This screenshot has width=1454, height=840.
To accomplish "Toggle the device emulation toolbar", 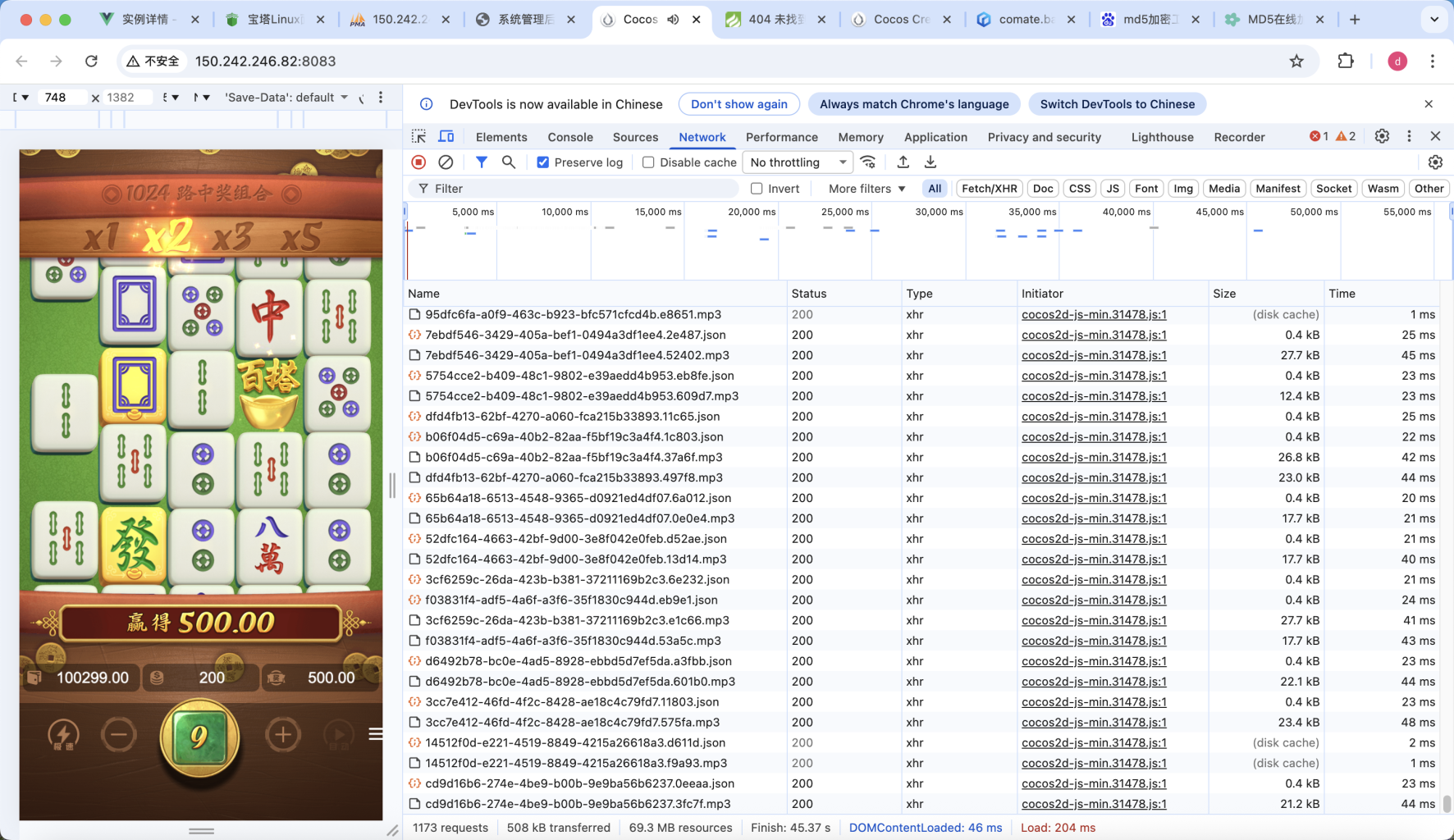I will tap(446, 136).
